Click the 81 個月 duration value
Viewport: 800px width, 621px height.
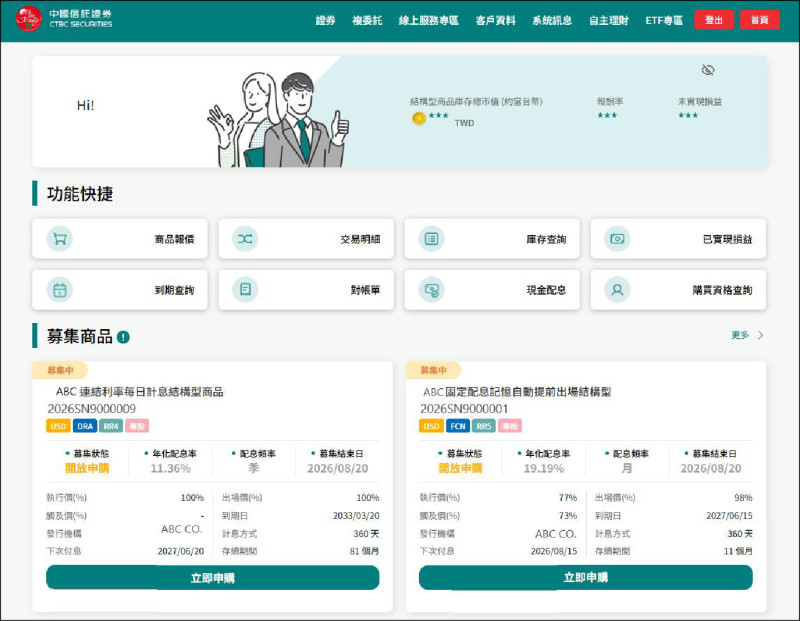point(364,551)
